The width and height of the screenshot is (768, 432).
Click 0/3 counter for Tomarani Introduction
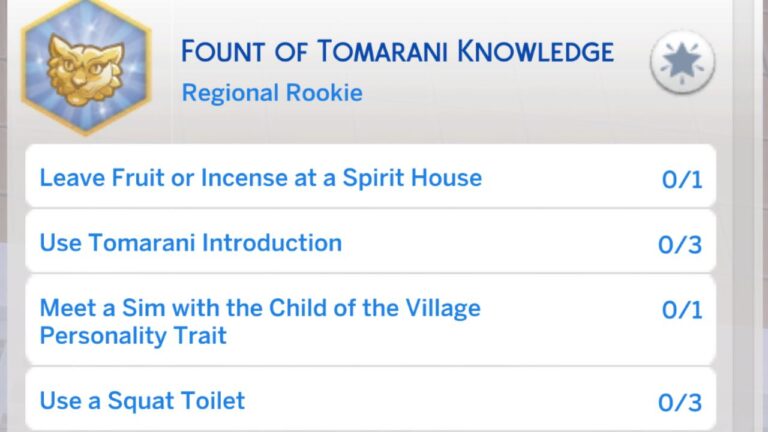[x=680, y=245]
